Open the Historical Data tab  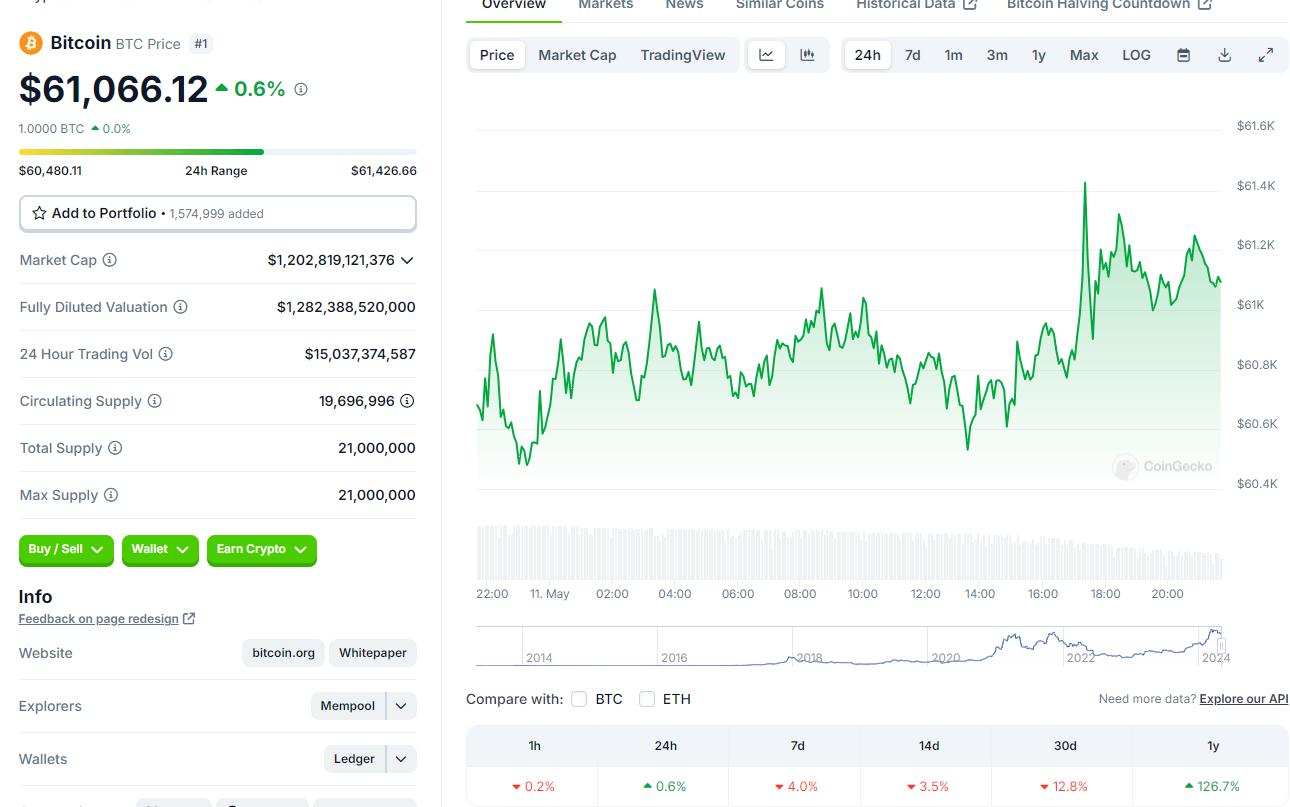(x=916, y=6)
